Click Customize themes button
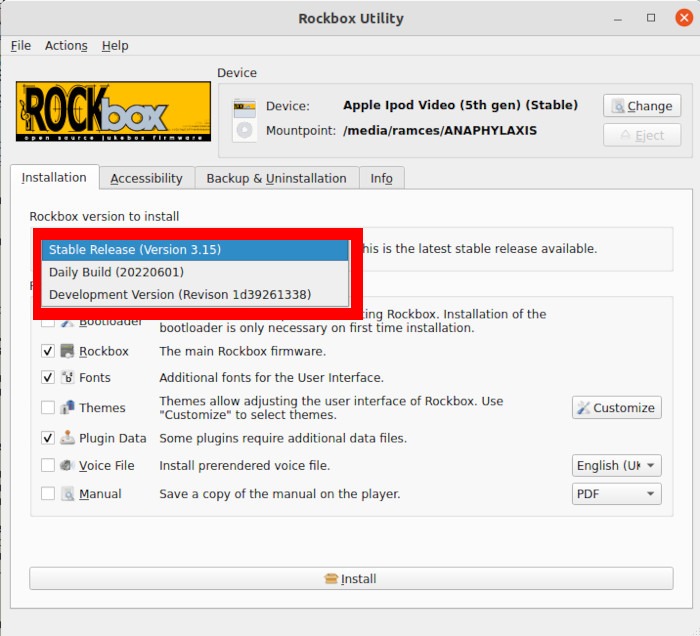 617,407
